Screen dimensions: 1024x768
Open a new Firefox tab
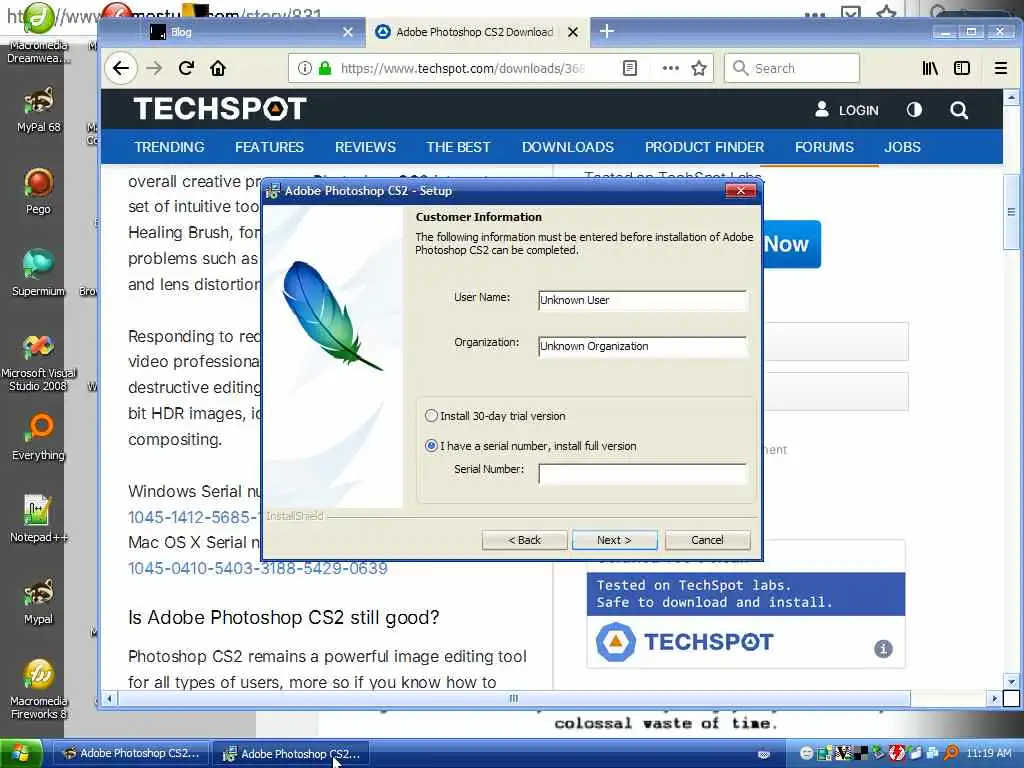[607, 31]
